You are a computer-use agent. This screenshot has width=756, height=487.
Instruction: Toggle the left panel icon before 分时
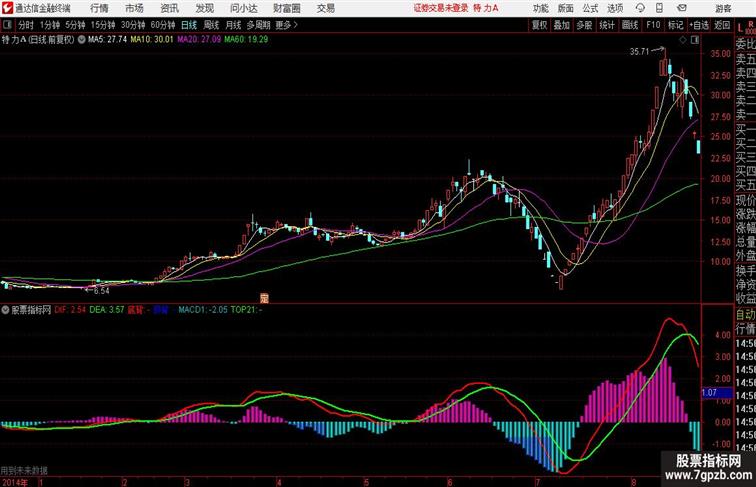7,25
